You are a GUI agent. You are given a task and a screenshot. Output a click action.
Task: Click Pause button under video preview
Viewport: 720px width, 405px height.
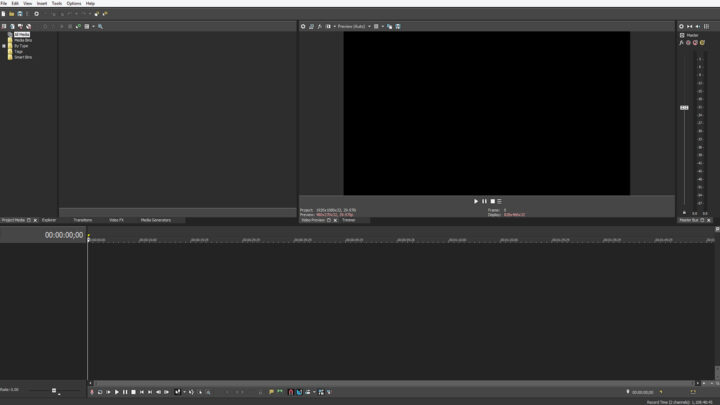coord(484,201)
